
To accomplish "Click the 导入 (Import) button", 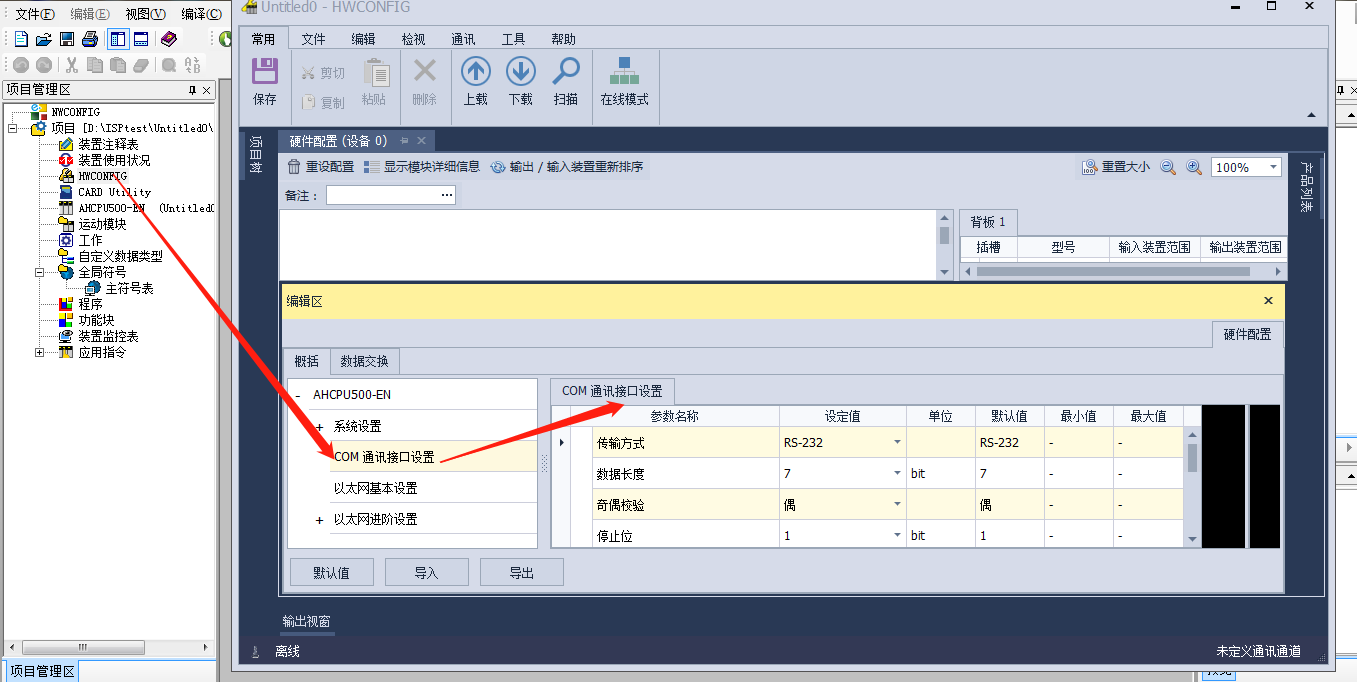I will [426, 573].
